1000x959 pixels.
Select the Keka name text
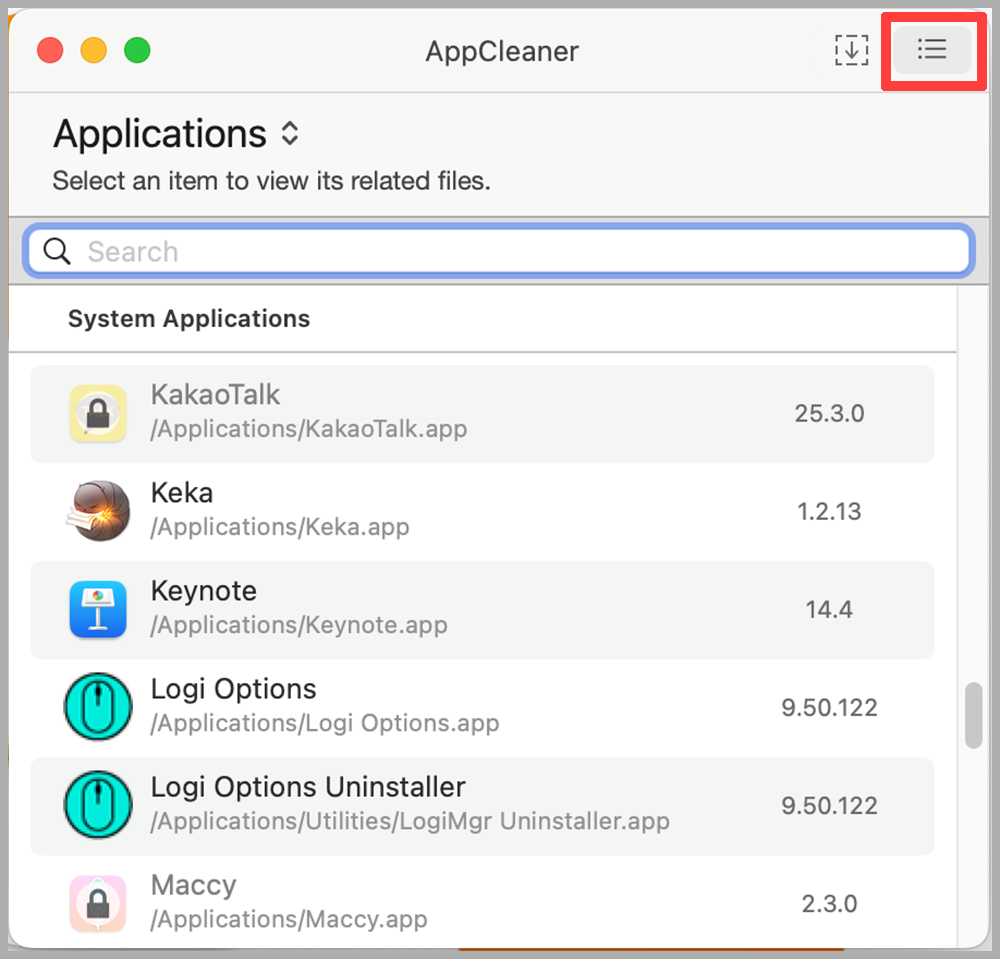coord(182,493)
